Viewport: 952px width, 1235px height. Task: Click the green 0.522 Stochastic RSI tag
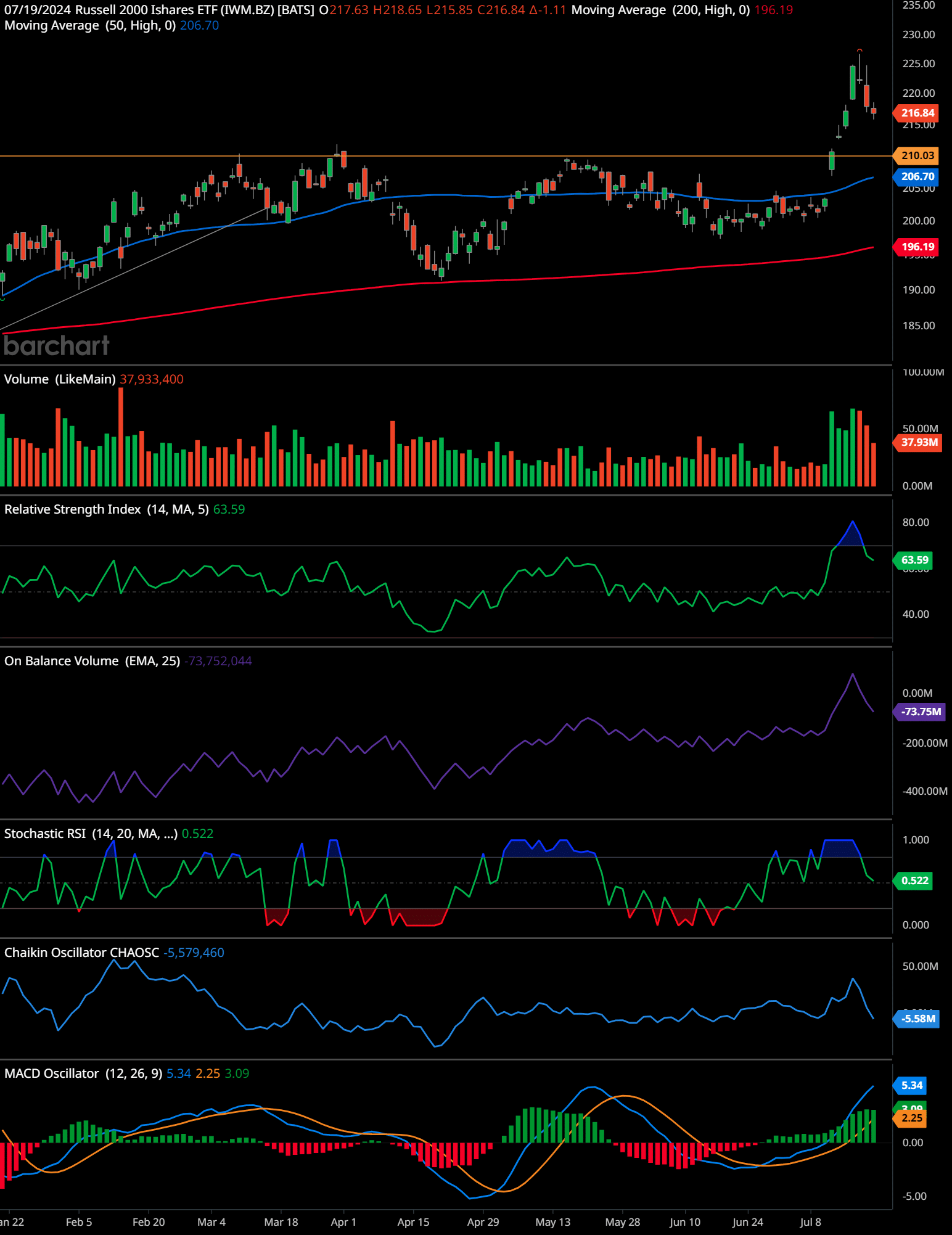[x=914, y=880]
